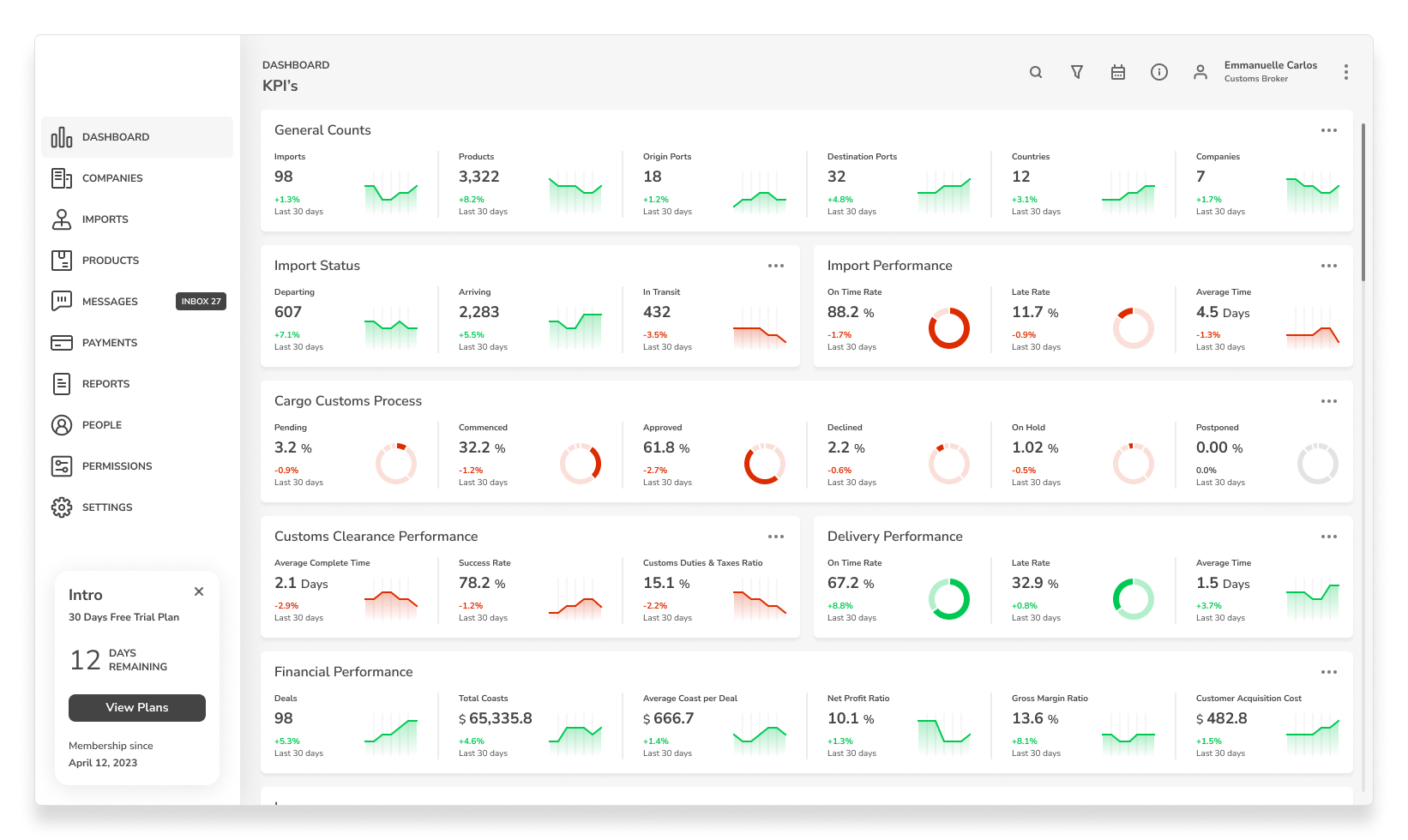Screen dimensions: 1408x840
Task: Expand Delivery Performance three-dot menu
Action: click(x=1329, y=537)
